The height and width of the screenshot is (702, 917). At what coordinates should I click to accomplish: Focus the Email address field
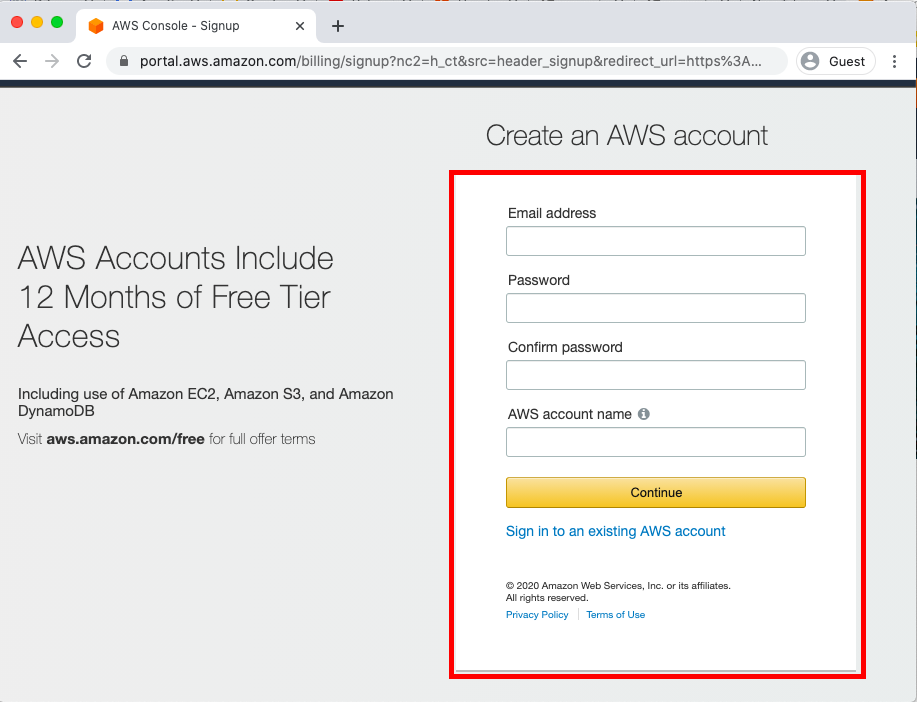coord(655,241)
